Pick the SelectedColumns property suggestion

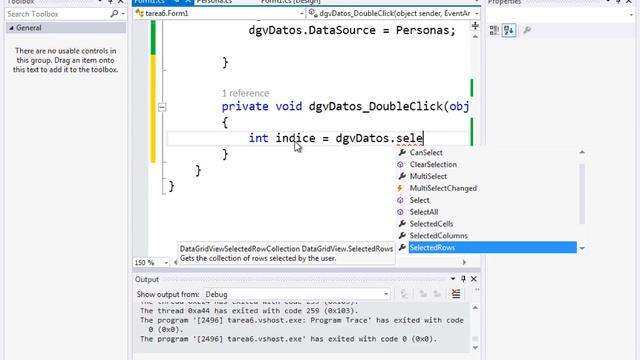(x=438, y=236)
